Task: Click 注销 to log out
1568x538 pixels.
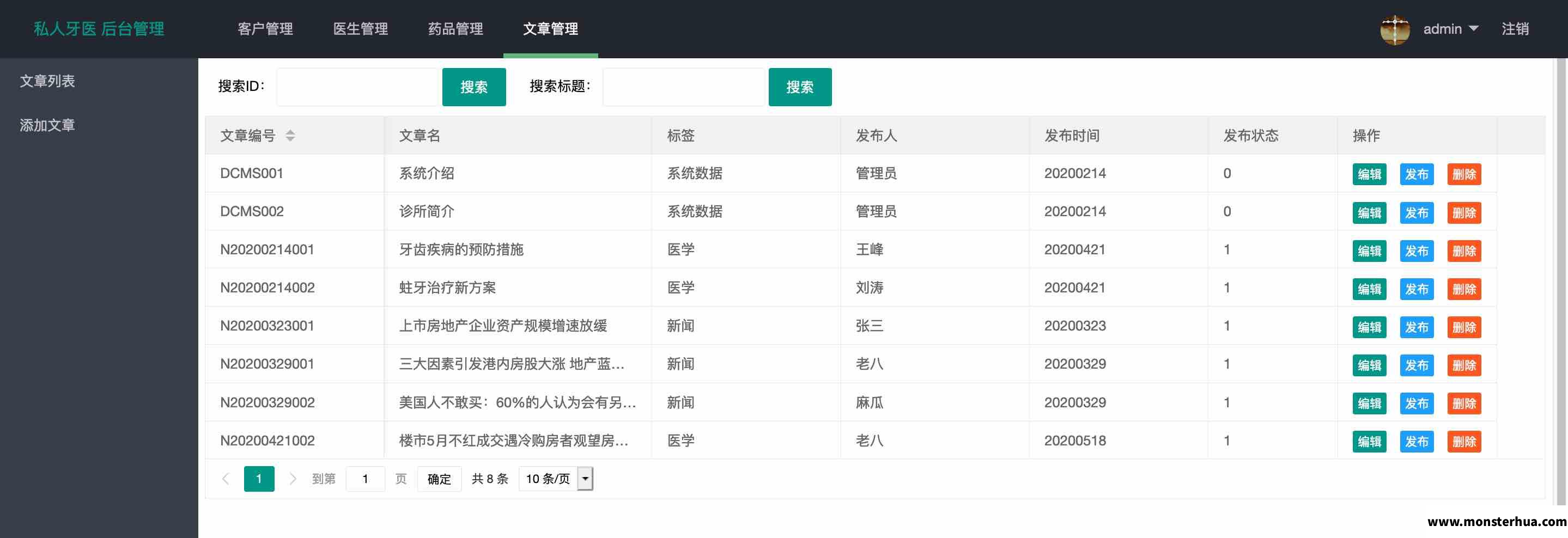Action: tap(1515, 29)
